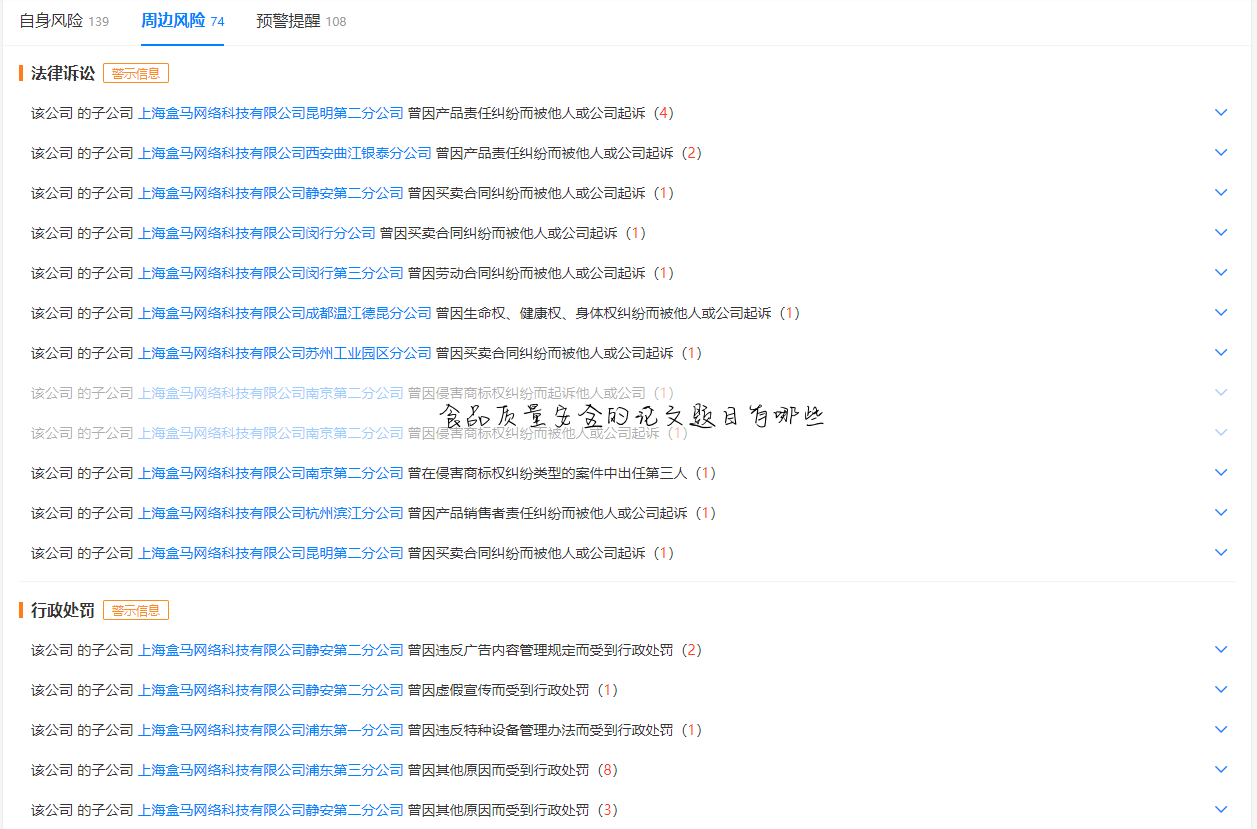Image resolution: width=1257 pixels, height=829 pixels.
Task: Open the 闵行第三分公司 company link
Action: [x=271, y=273]
